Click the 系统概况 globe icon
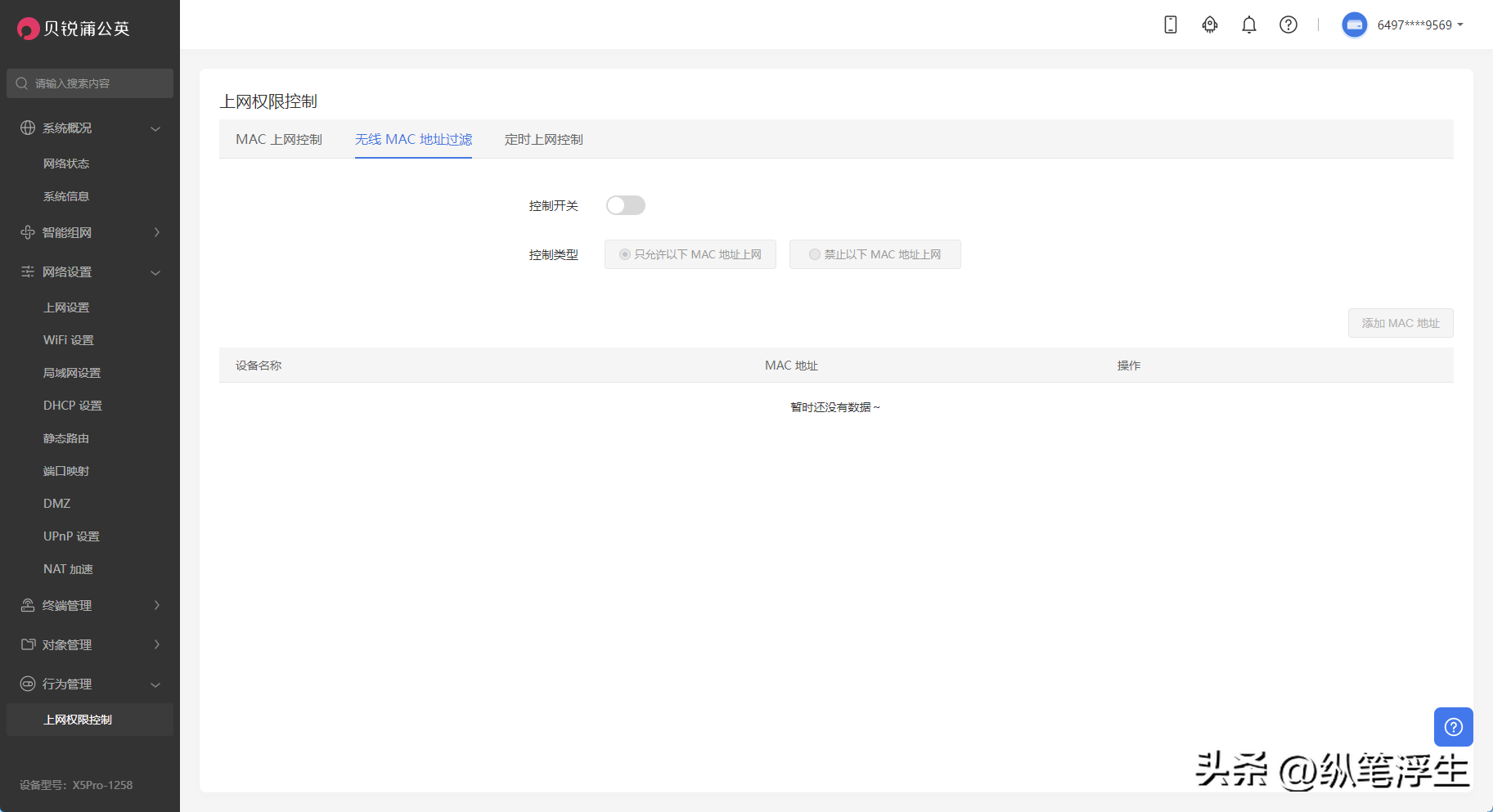Screen dimensions: 1493x812 (x=28, y=128)
